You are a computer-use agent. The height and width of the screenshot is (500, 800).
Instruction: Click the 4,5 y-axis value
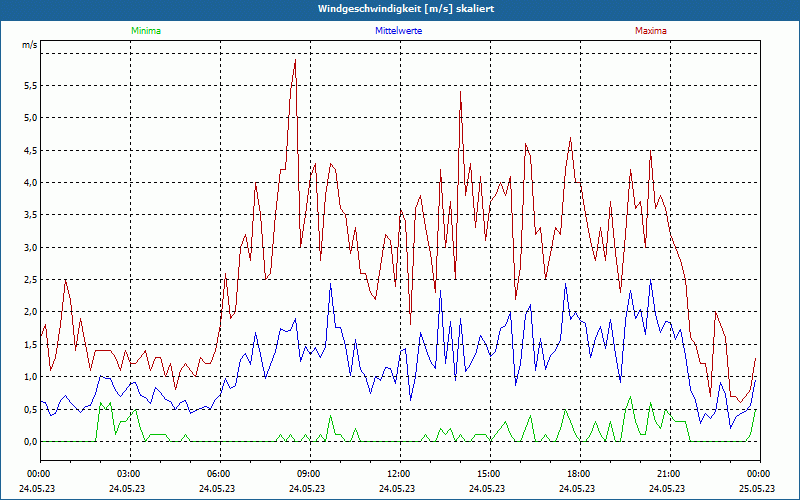[31, 151]
